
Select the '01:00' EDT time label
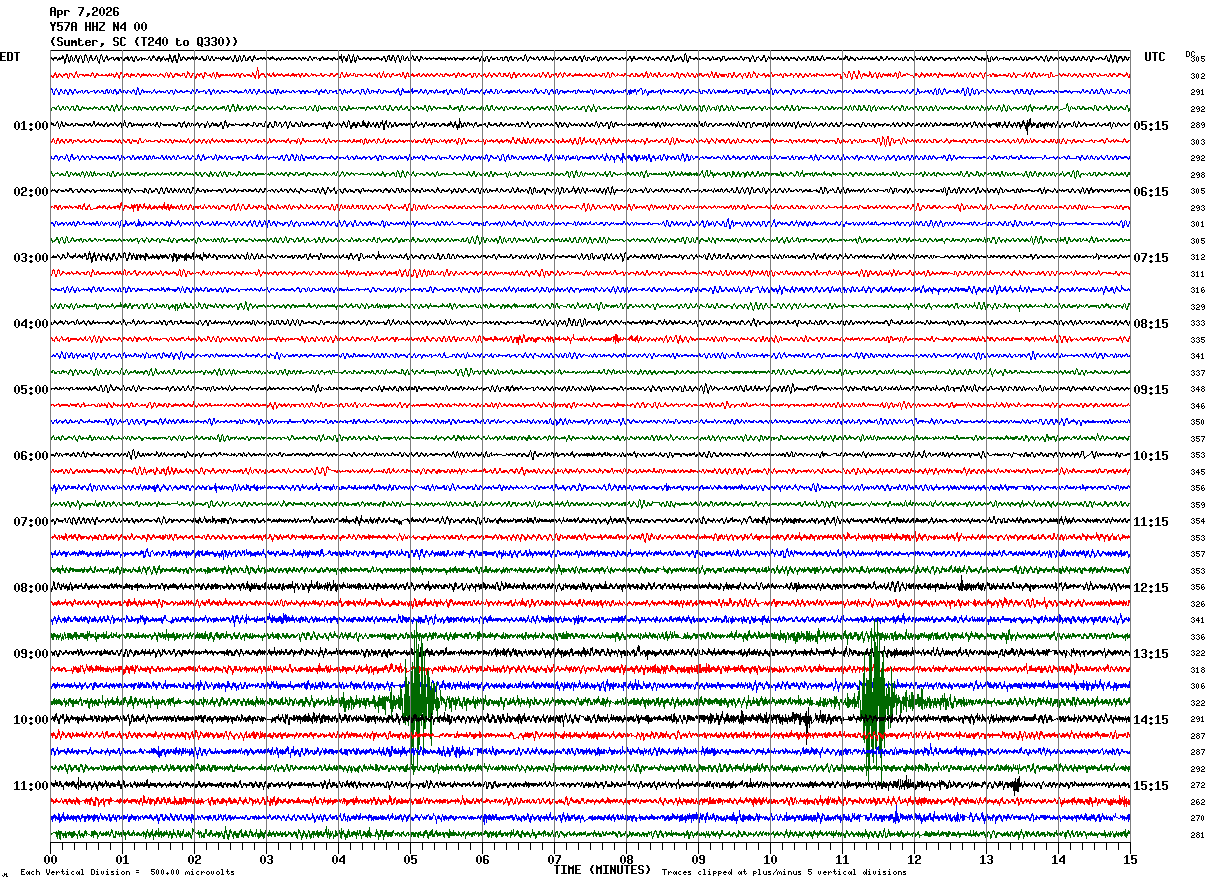click(x=31, y=126)
